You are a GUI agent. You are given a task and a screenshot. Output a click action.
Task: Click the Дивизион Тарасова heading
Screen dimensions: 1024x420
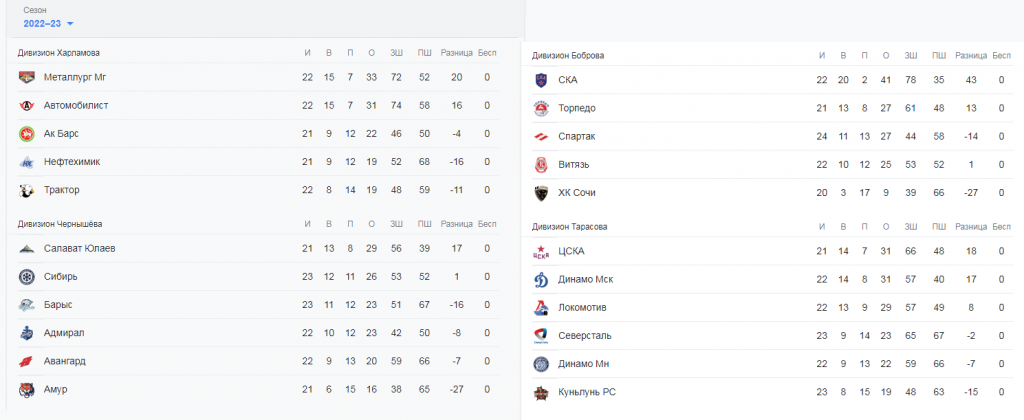[x=569, y=227]
